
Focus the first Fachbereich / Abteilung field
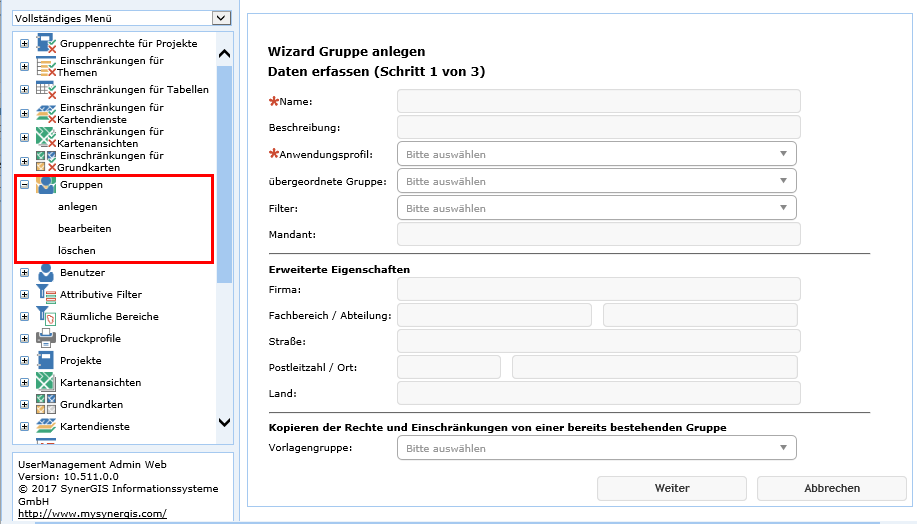(495, 315)
